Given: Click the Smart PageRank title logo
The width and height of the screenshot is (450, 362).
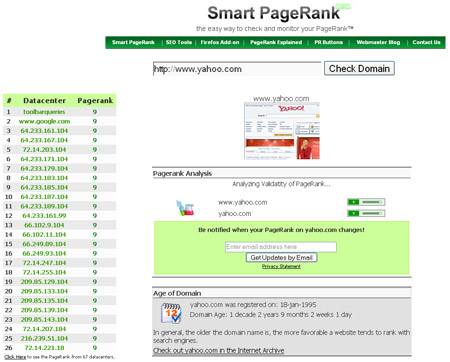Looking at the screenshot, I should click(274, 13).
